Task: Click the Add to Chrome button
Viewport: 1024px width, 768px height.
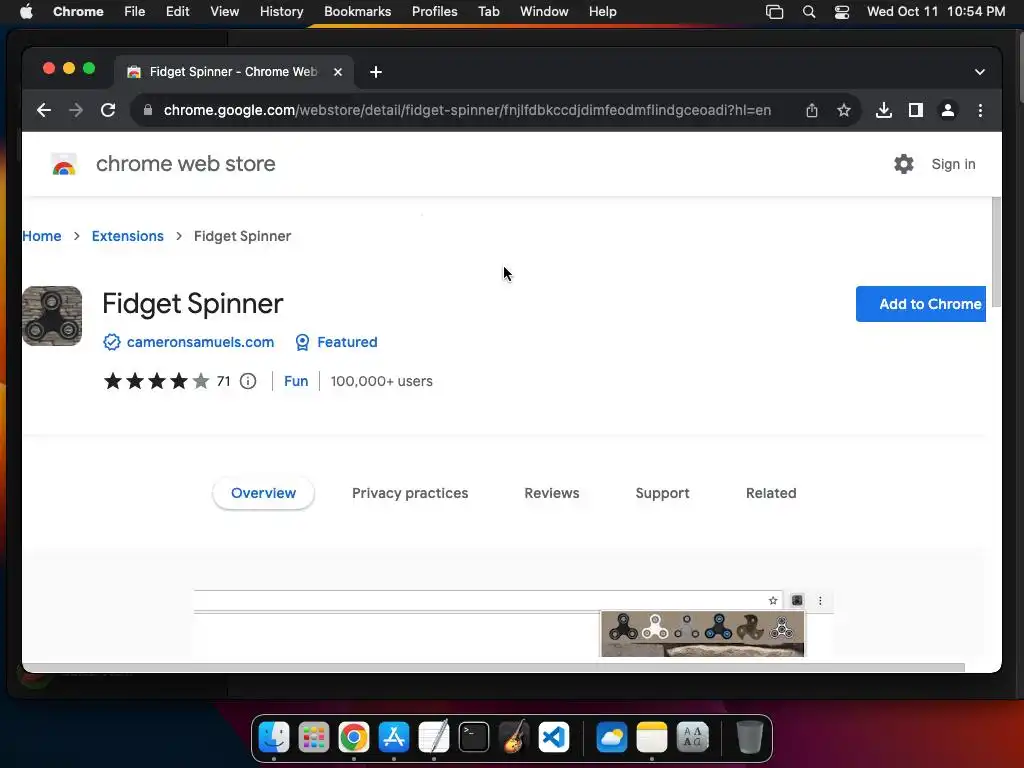Action: tap(921, 304)
